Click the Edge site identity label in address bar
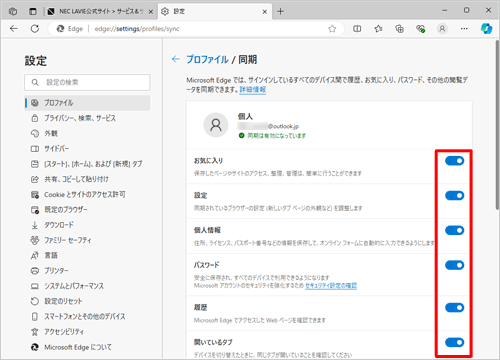 click(x=70, y=29)
